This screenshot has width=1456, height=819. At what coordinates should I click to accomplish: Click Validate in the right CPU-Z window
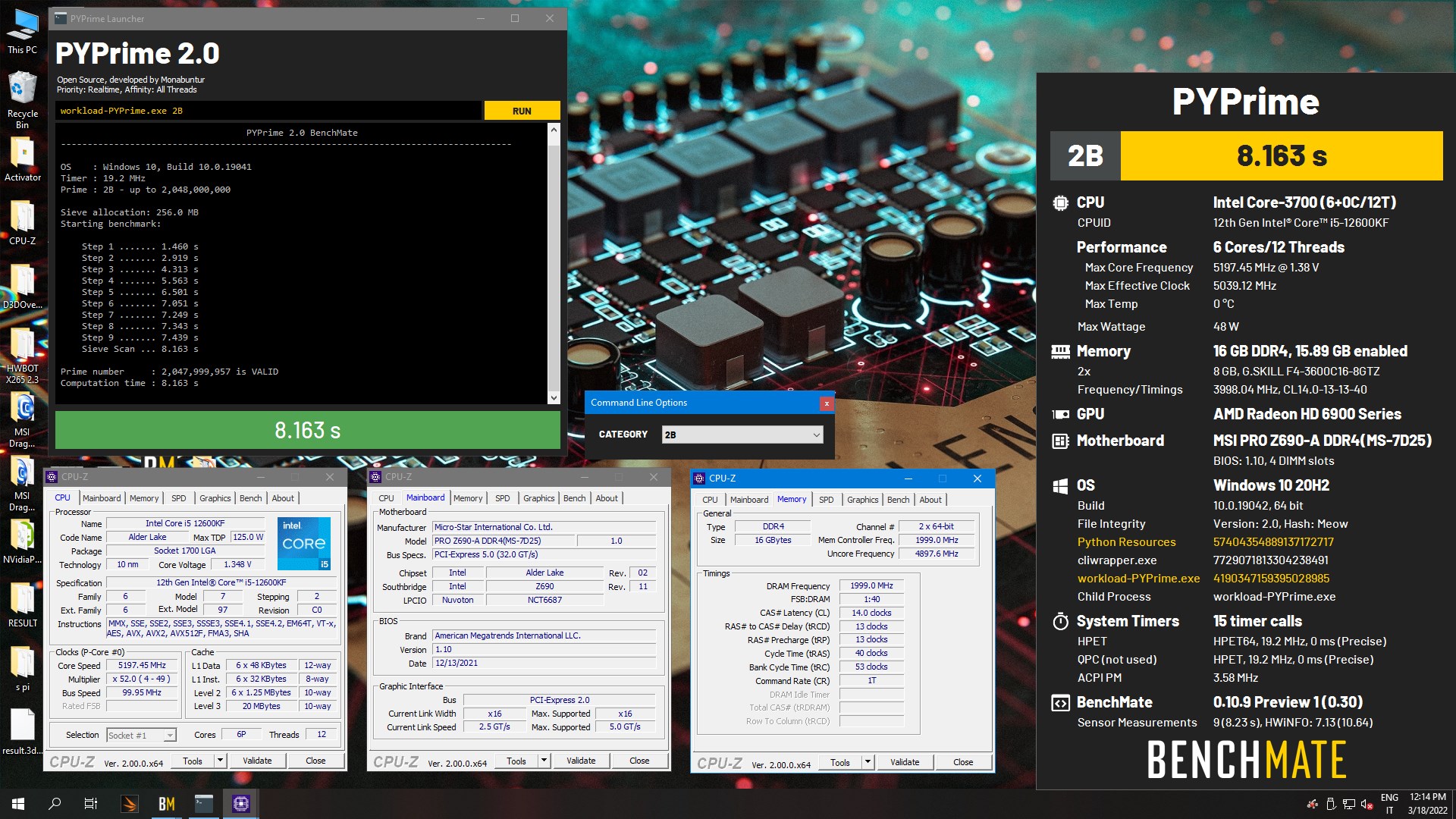tap(905, 762)
